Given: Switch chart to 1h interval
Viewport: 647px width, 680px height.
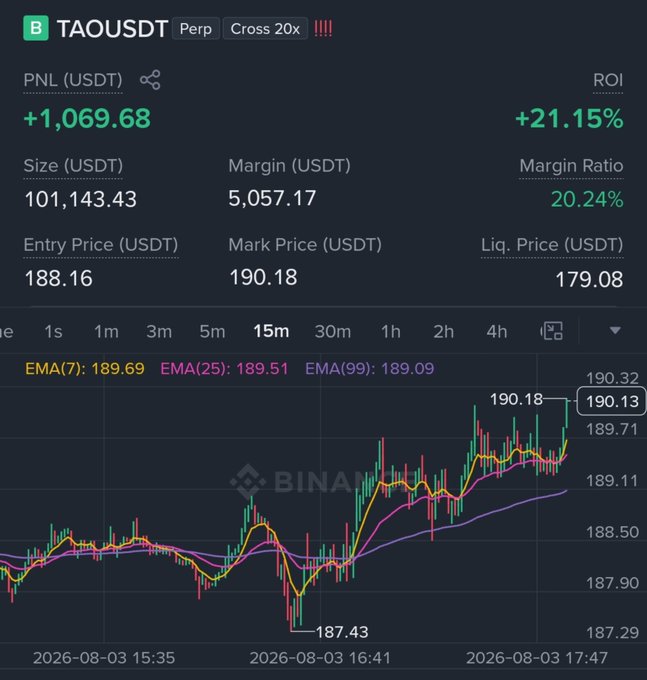Looking at the screenshot, I should pyautogui.click(x=391, y=332).
